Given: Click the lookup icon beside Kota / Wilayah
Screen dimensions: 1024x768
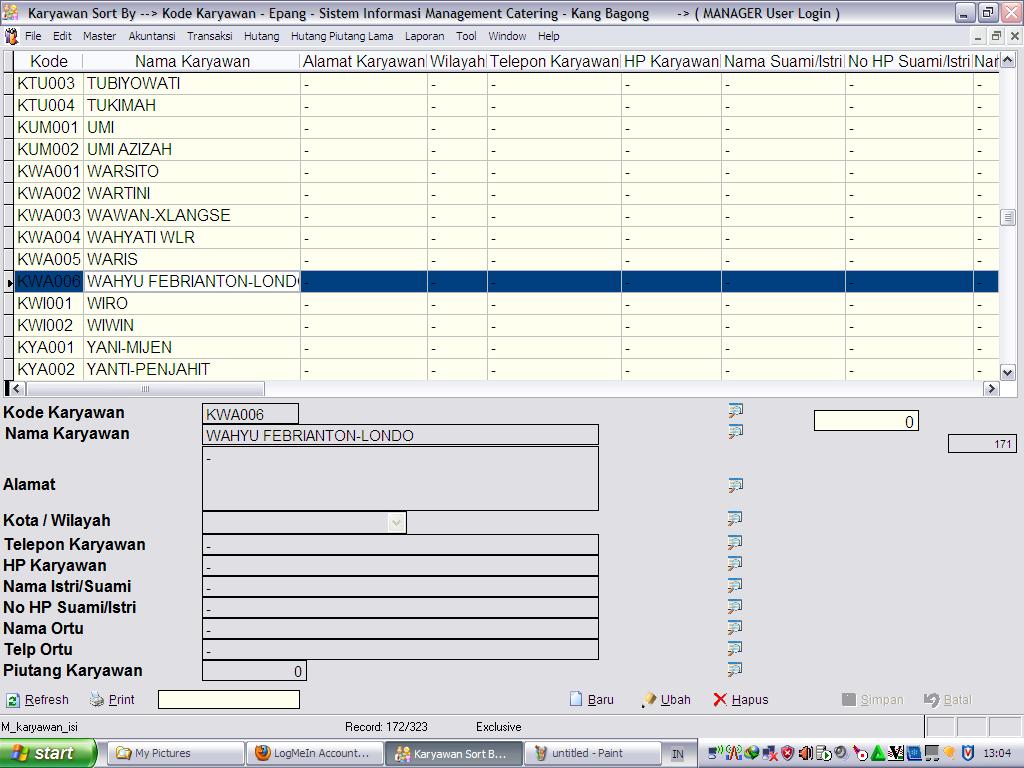Looking at the screenshot, I should [x=735, y=518].
